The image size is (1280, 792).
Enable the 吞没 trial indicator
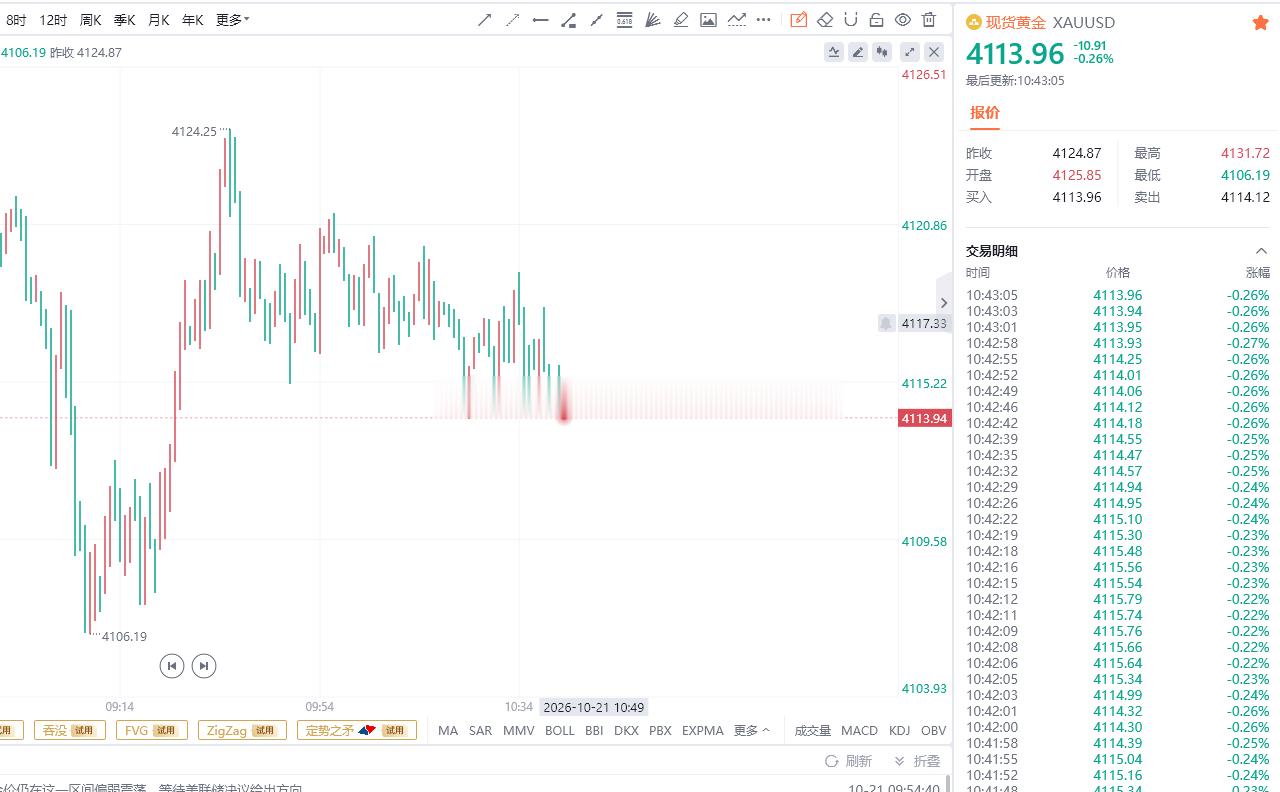(70, 731)
